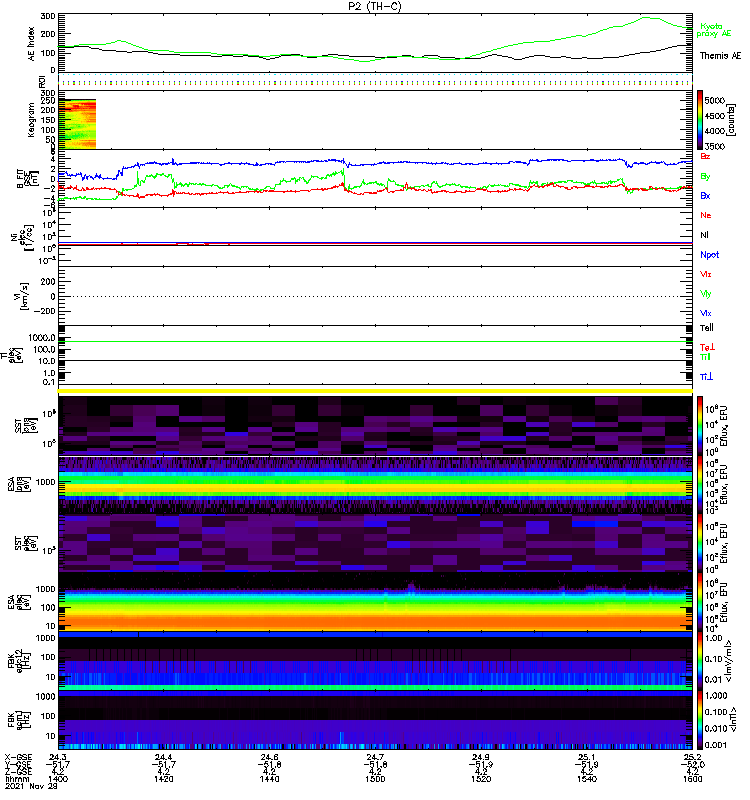
Task: Click the keogram counts color bar
Action: tap(700, 120)
